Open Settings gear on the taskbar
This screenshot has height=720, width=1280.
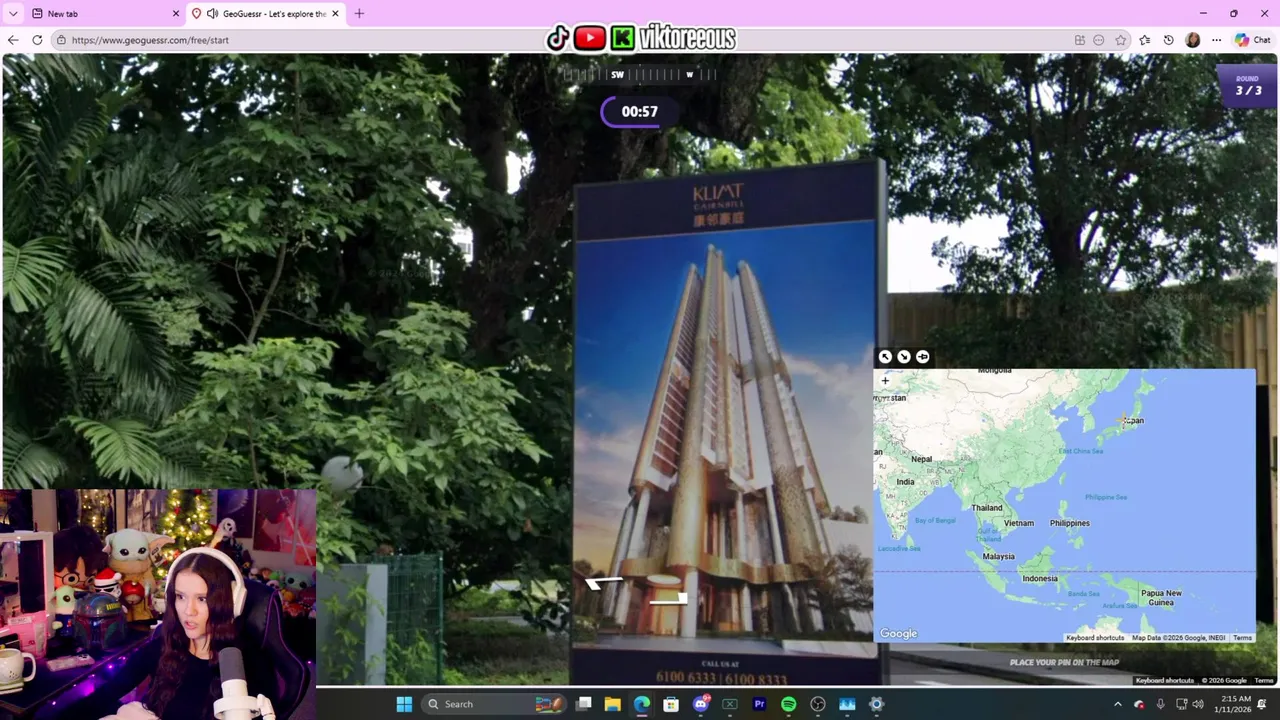click(x=876, y=704)
